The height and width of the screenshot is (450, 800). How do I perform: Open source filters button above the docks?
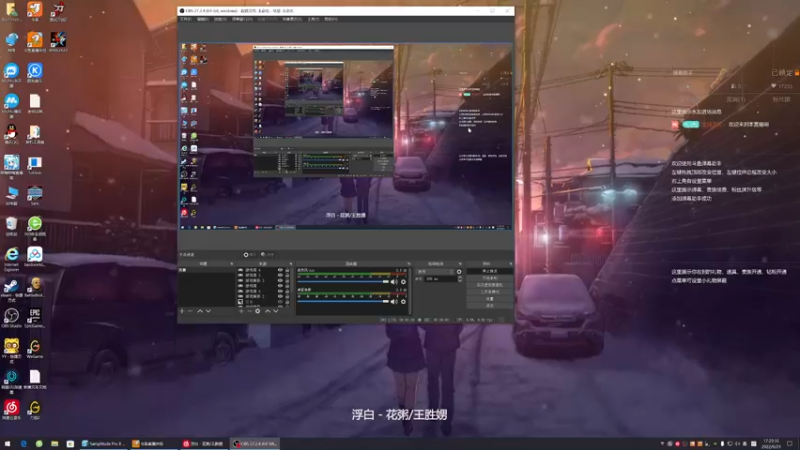click(x=267, y=255)
